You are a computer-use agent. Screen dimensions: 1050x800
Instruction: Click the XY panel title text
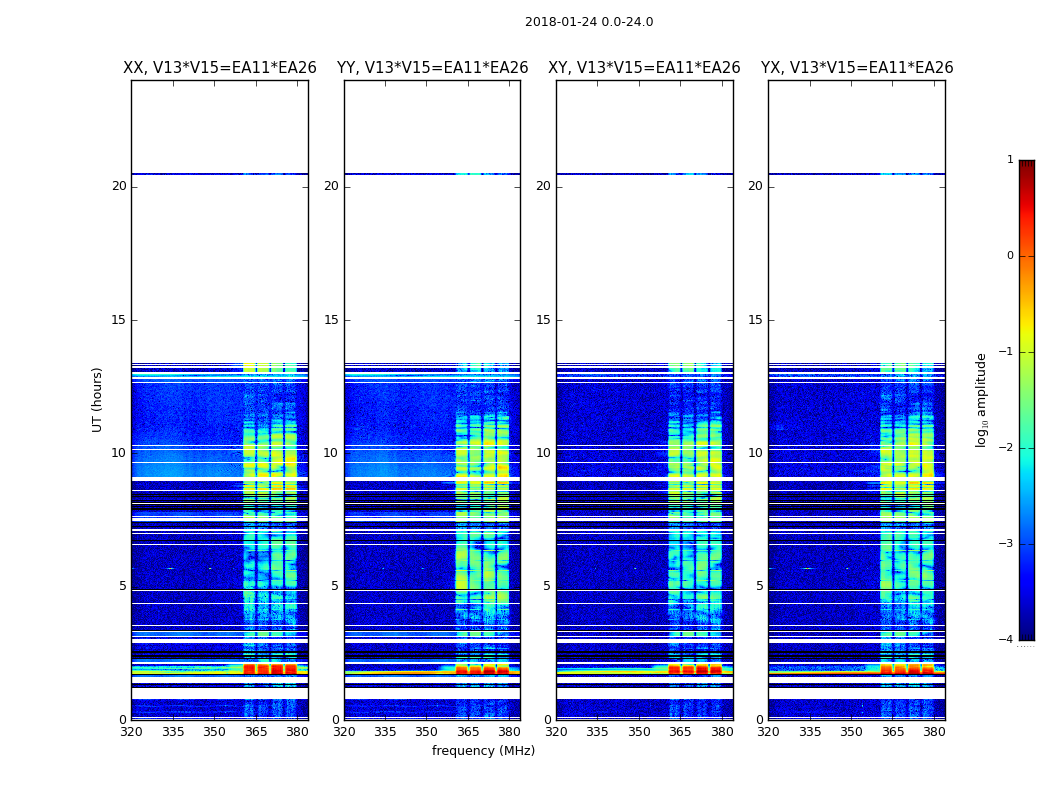click(644, 68)
